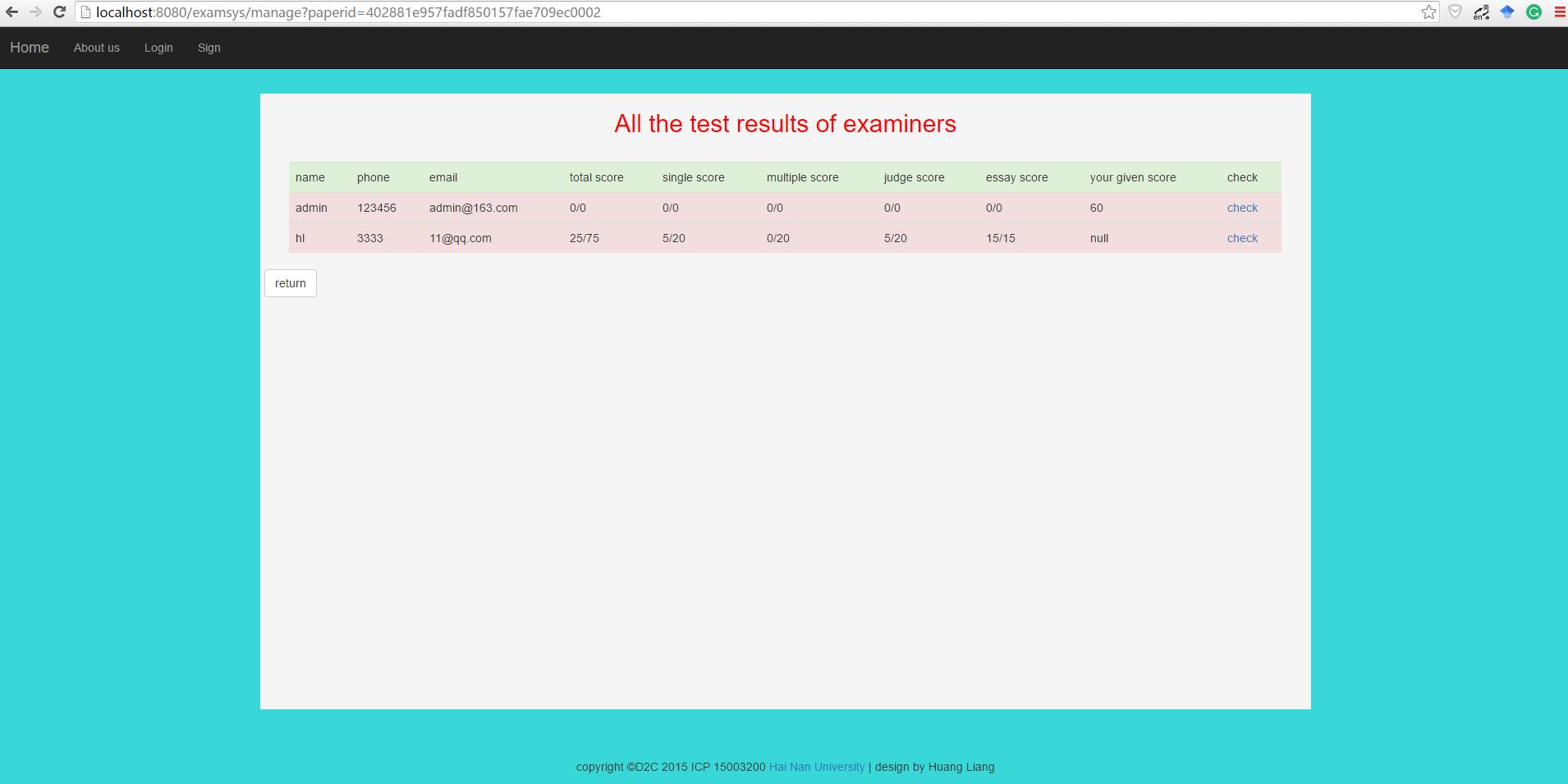
Task: Select hl's single score 5/20
Action: [x=674, y=238]
